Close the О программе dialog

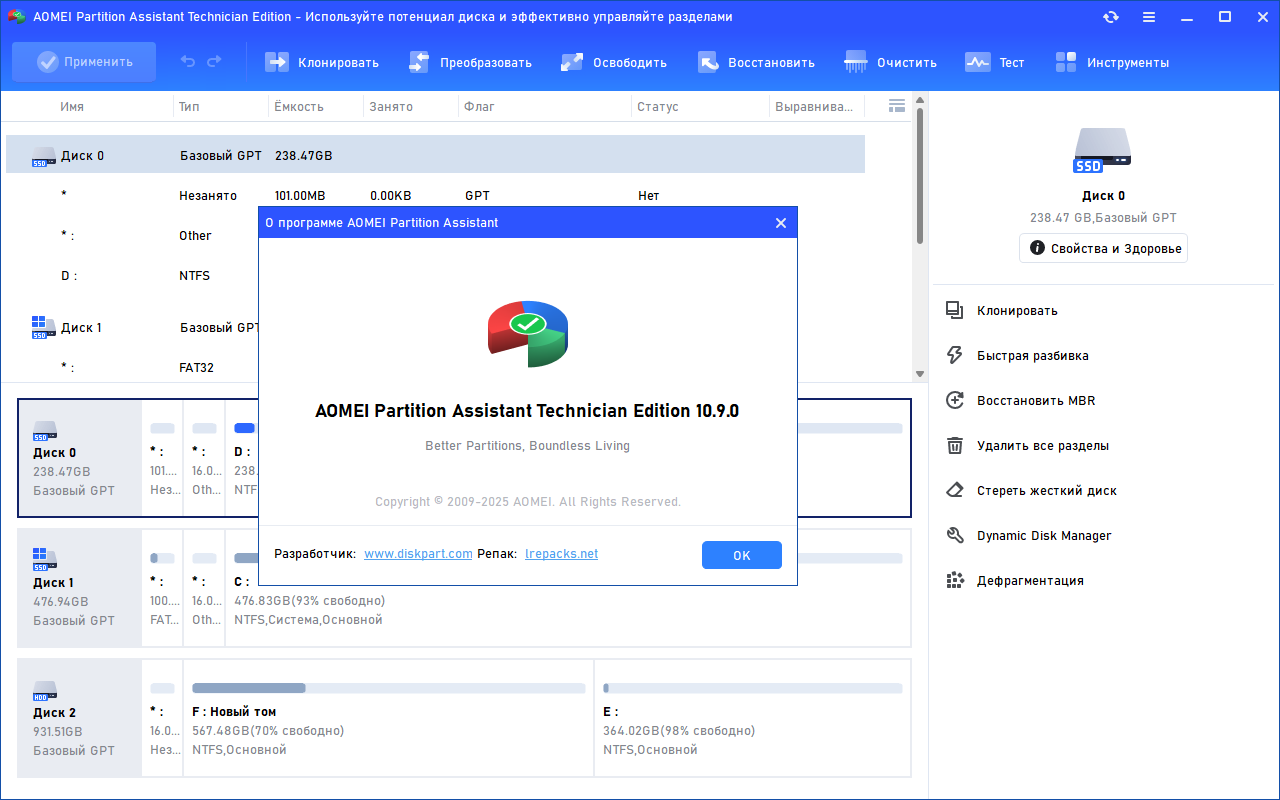point(781,223)
